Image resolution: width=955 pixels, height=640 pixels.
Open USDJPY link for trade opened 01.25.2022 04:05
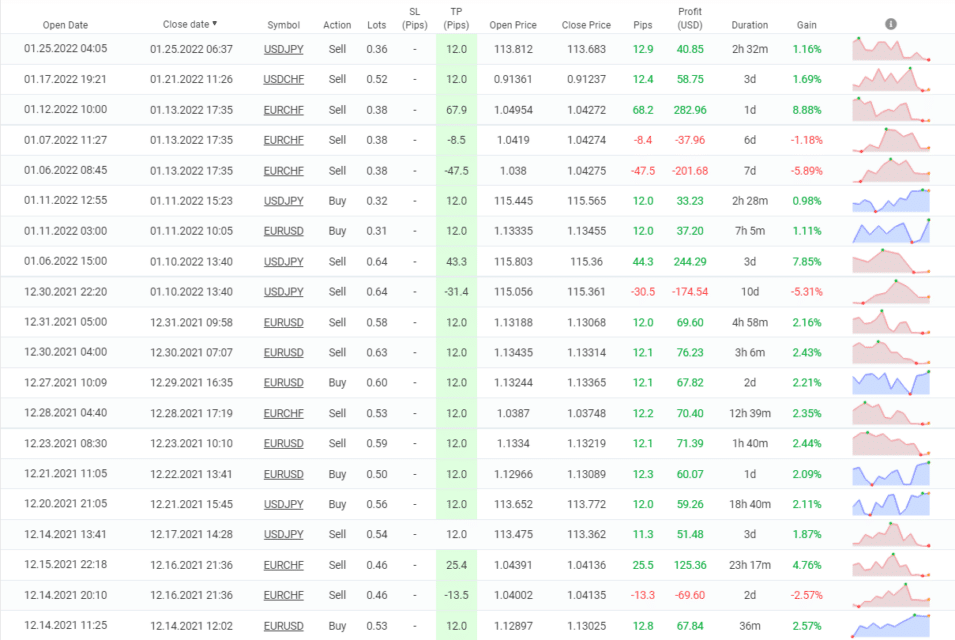tap(283, 49)
